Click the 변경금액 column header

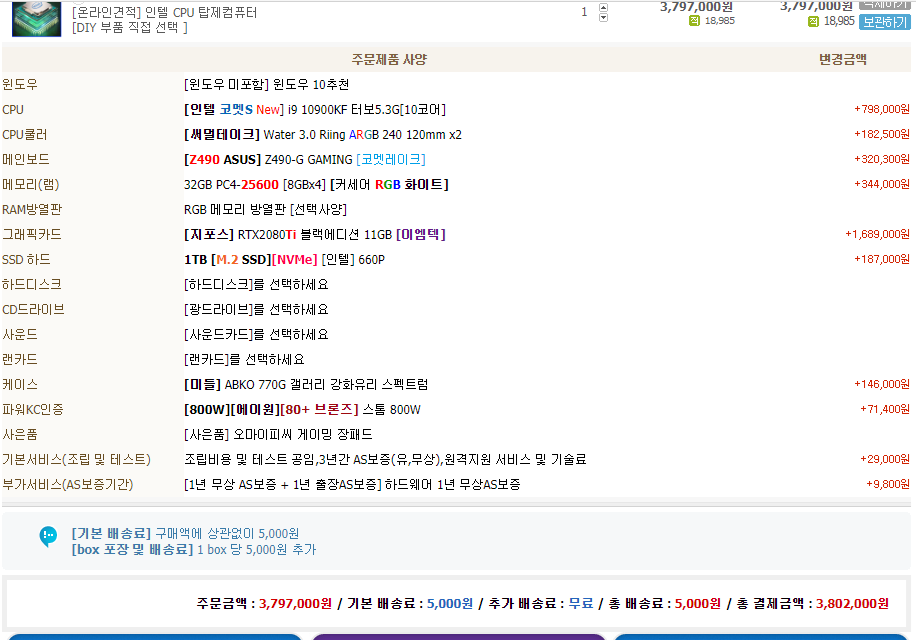(842, 60)
